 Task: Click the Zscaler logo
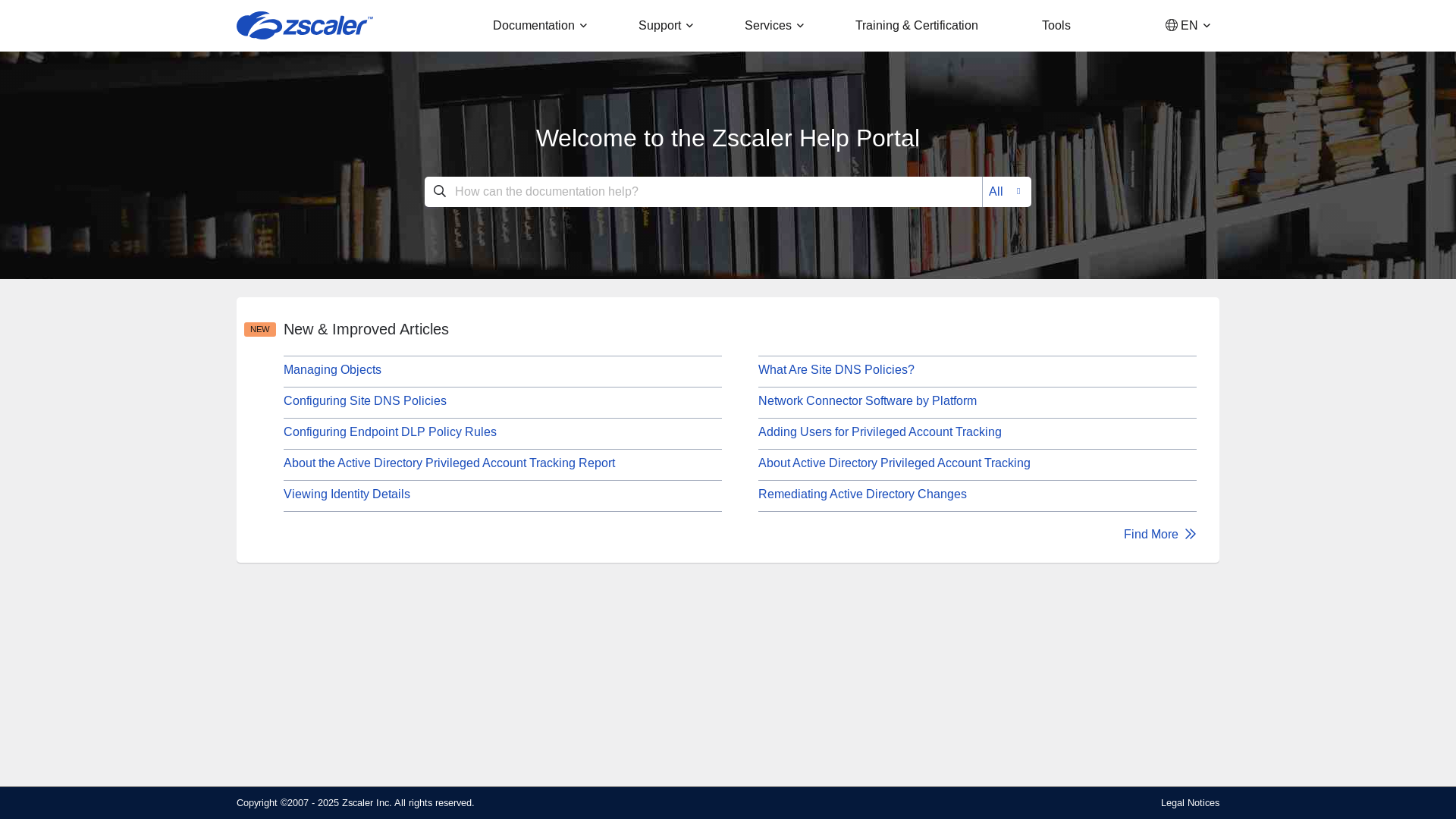click(x=305, y=26)
